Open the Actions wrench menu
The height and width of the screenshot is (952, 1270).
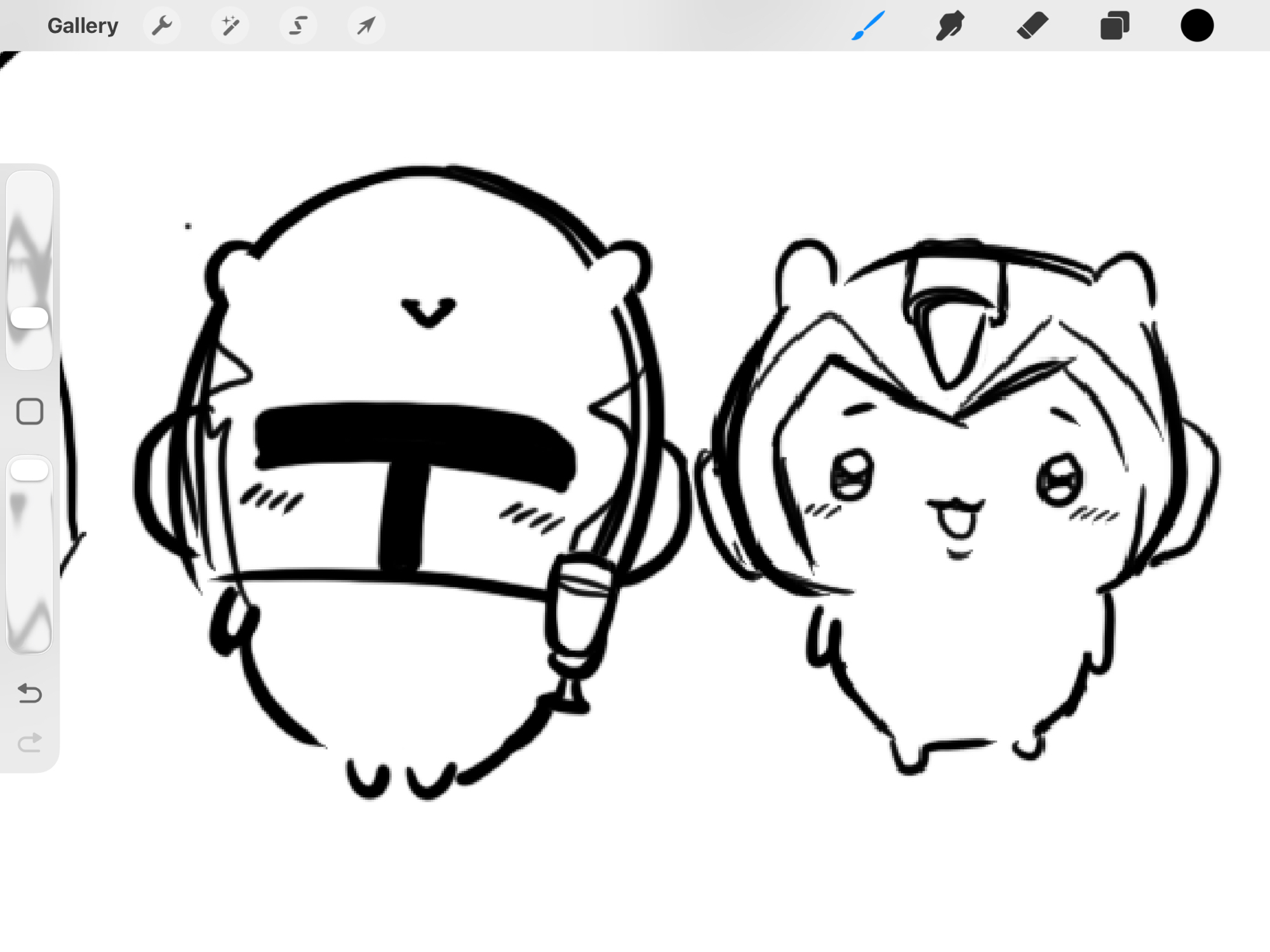[x=162, y=26]
